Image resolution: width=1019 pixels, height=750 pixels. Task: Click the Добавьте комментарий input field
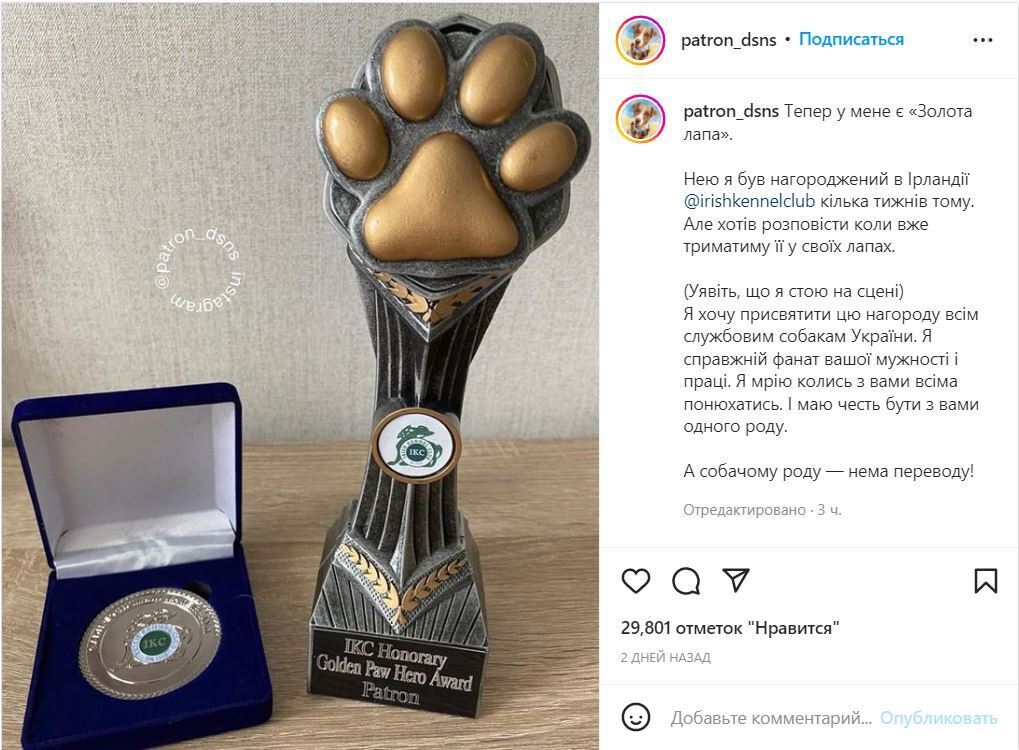[771, 718]
